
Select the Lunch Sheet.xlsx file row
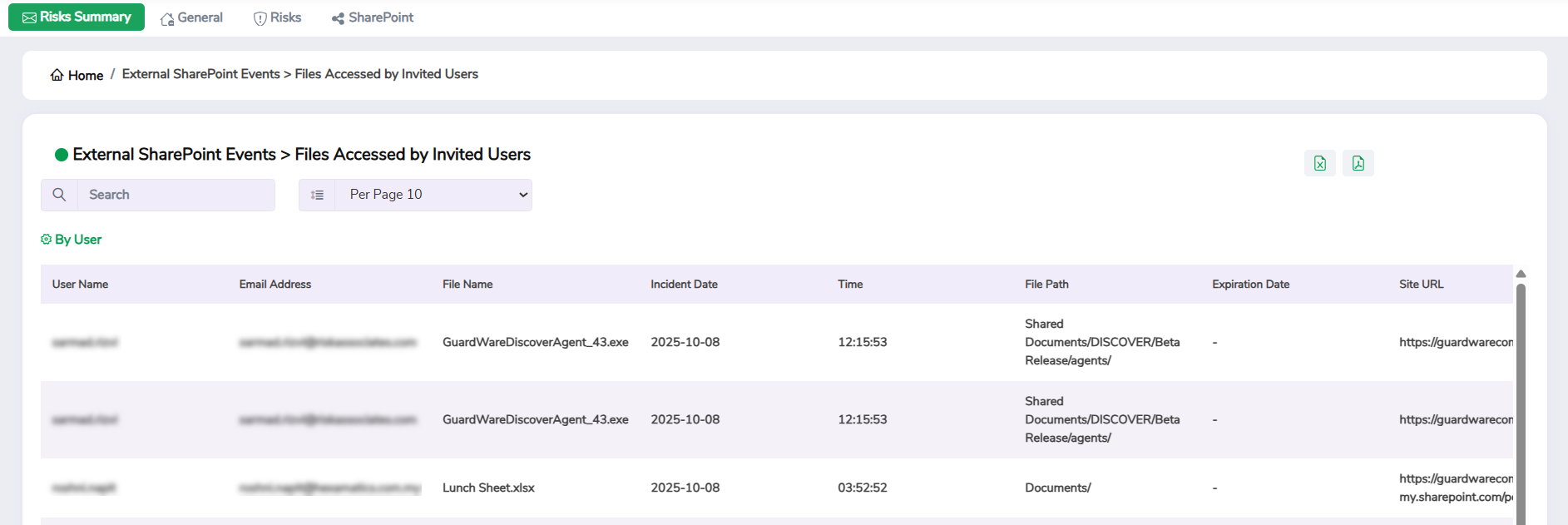pos(488,488)
